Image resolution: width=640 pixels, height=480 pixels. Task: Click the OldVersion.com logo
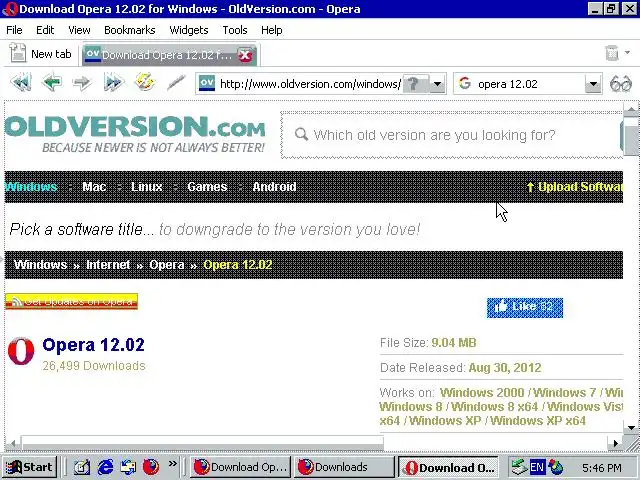click(136, 133)
